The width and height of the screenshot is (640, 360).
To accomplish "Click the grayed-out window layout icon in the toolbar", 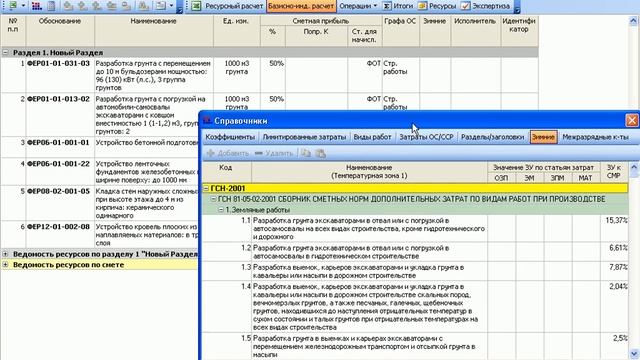I will [x=161, y=6].
